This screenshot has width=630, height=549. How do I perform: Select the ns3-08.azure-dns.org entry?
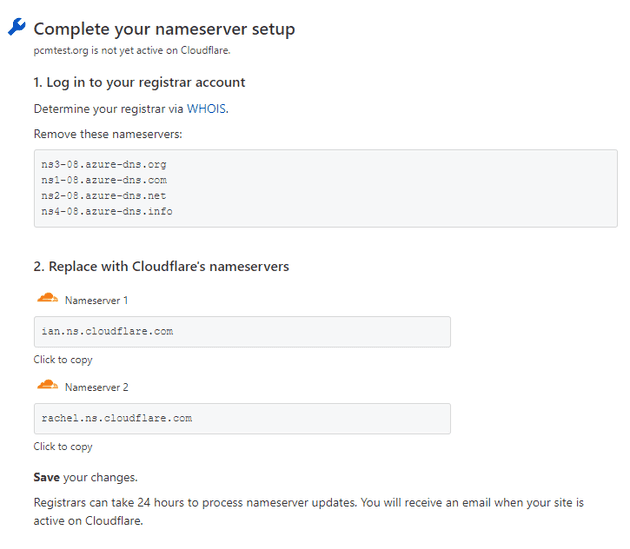pyautogui.click(x=104, y=164)
